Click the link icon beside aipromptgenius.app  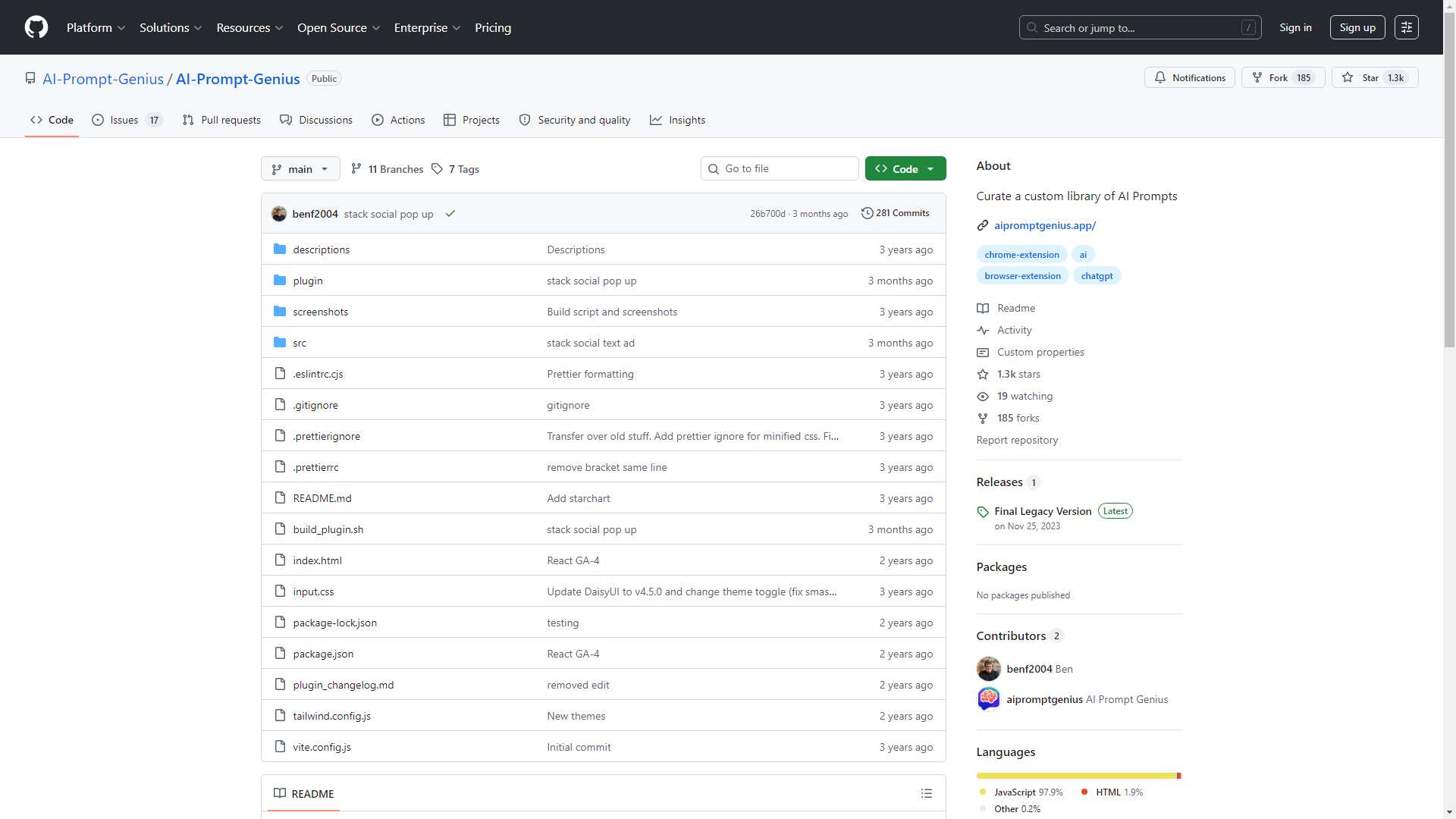(983, 225)
